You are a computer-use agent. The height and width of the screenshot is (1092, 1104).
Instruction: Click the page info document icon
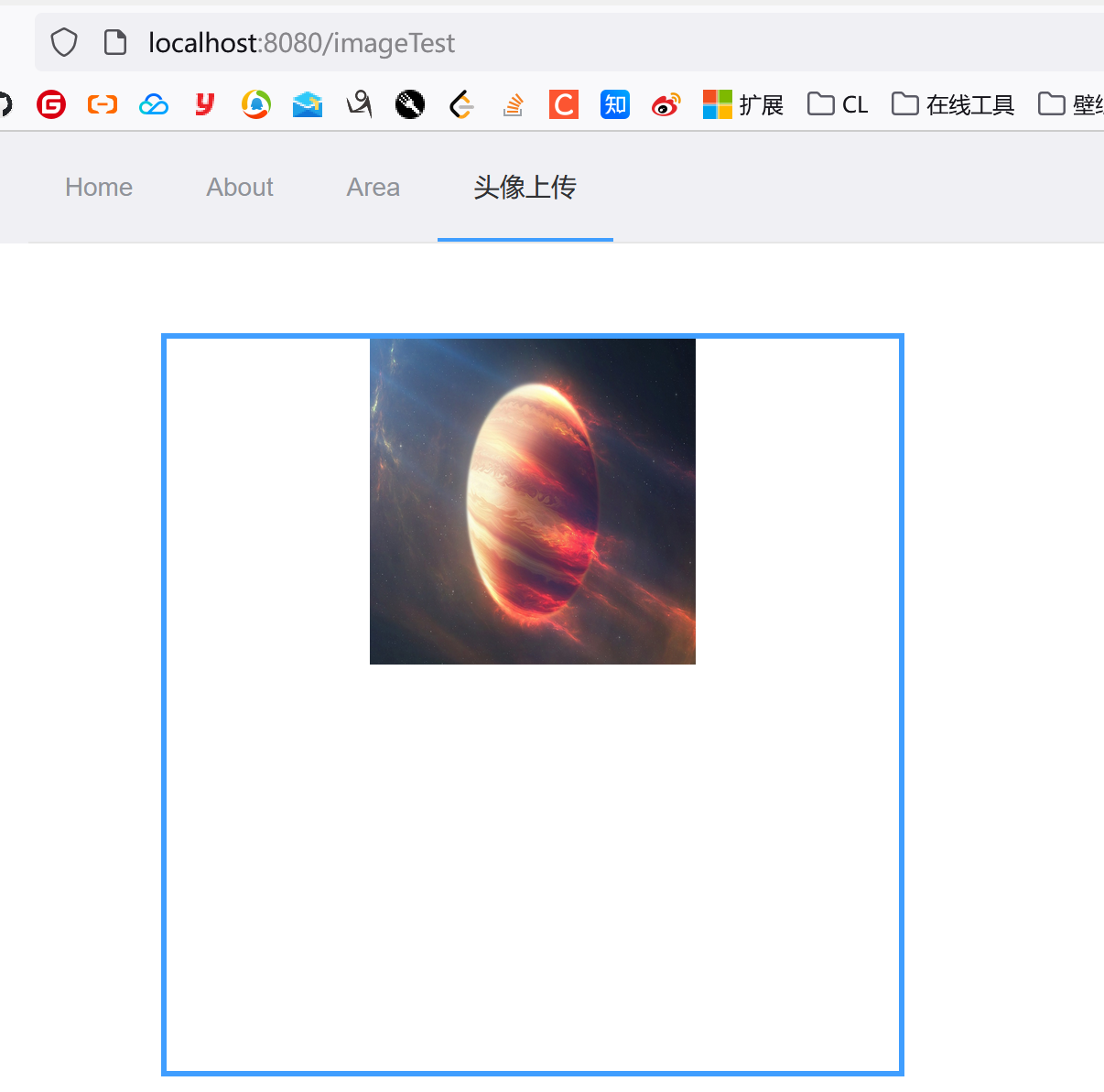click(x=115, y=42)
